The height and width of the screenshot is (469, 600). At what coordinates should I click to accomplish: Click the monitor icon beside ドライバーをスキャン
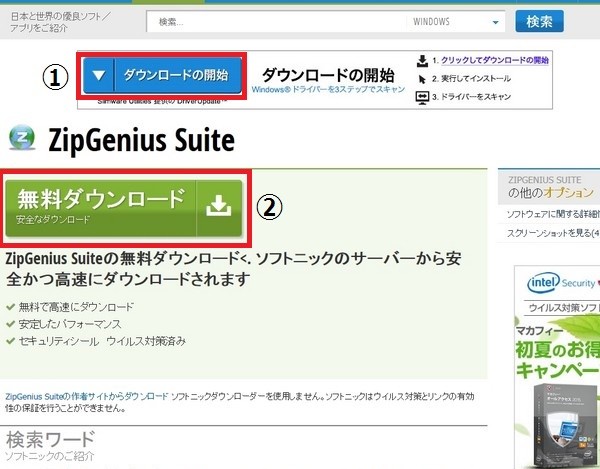422,97
